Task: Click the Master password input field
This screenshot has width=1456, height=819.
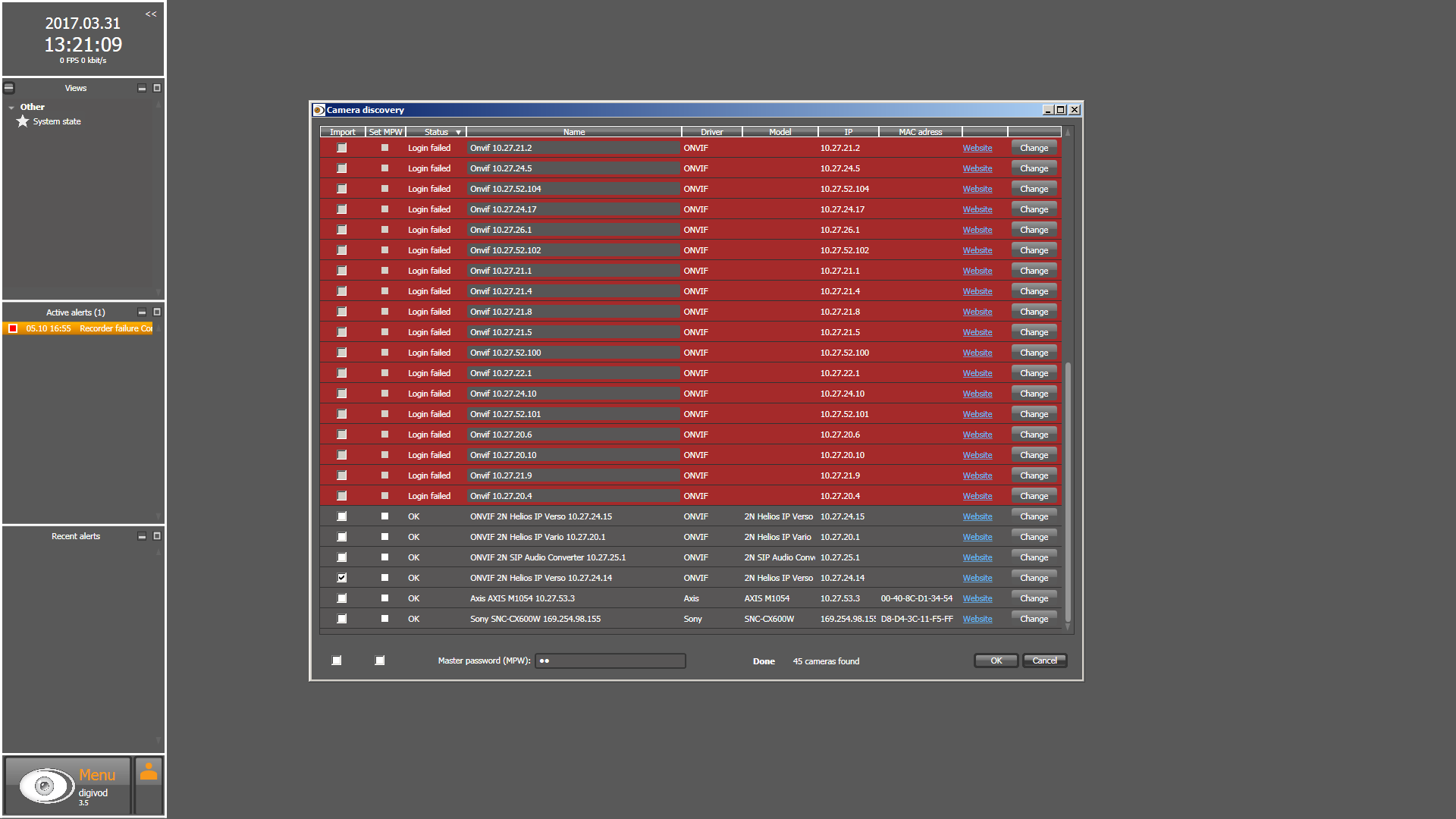Action: click(x=610, y=661)
